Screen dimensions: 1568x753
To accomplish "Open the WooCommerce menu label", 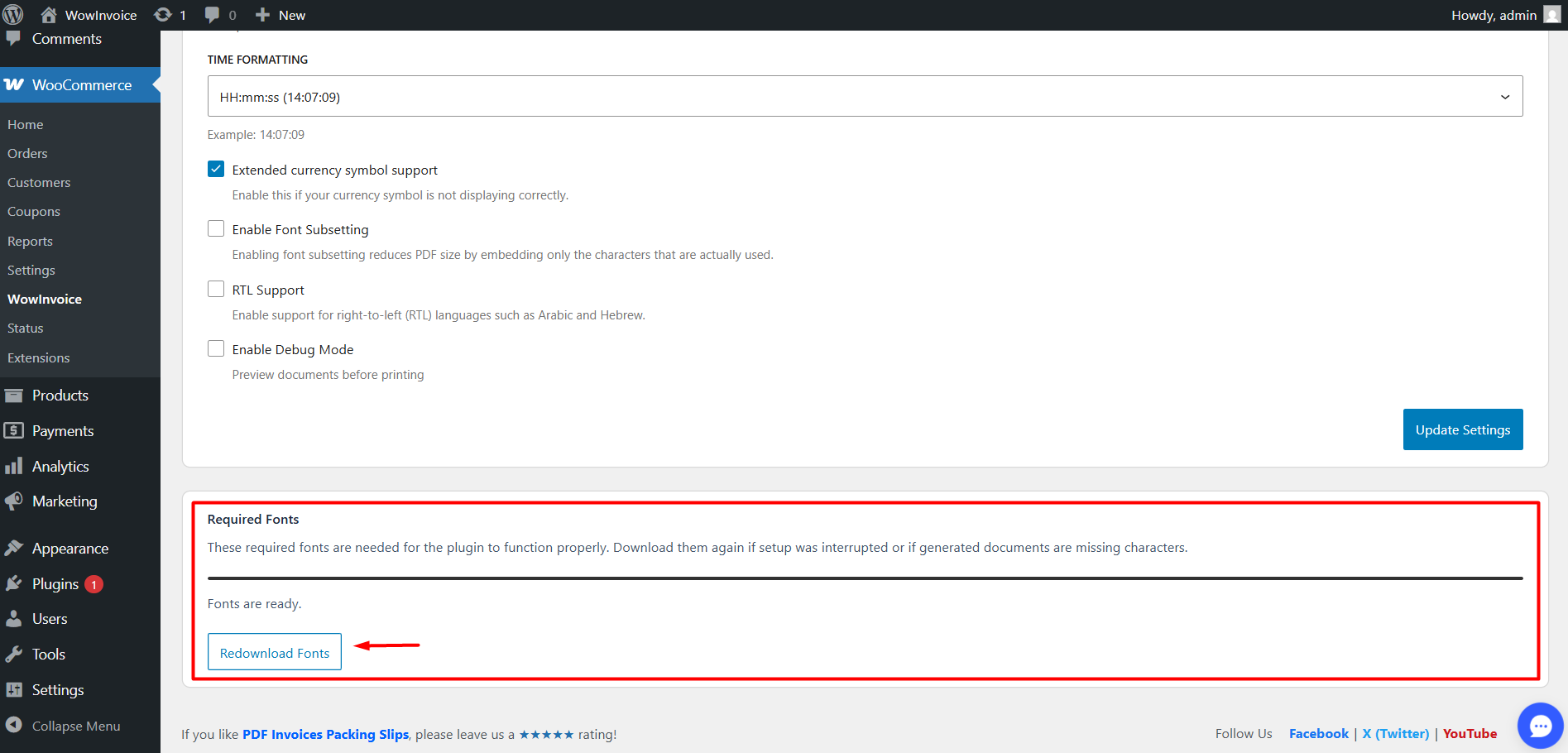I will click(x=82, y=85).
